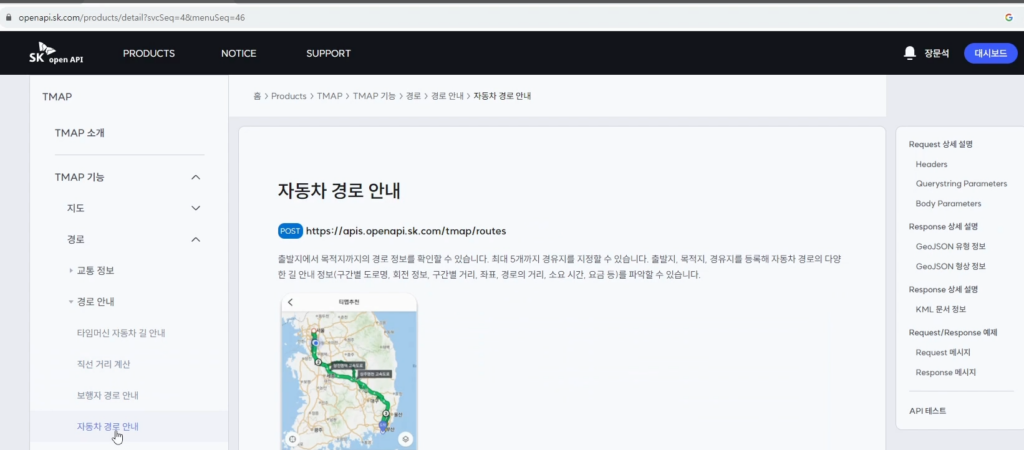Expand the 교통 정보 triangle
Screen dimensions: 1024x450
(71, 270)
